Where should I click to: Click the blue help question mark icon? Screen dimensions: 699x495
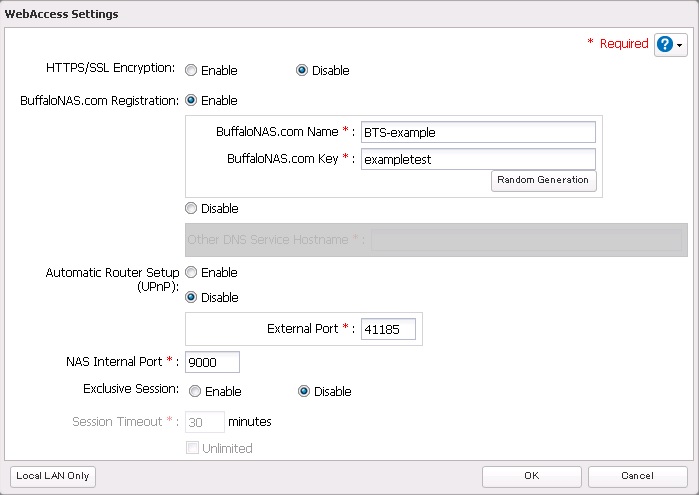pos(666,45)
